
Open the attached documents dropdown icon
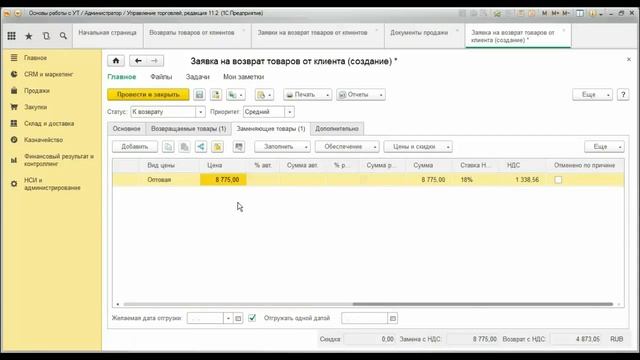264,95
